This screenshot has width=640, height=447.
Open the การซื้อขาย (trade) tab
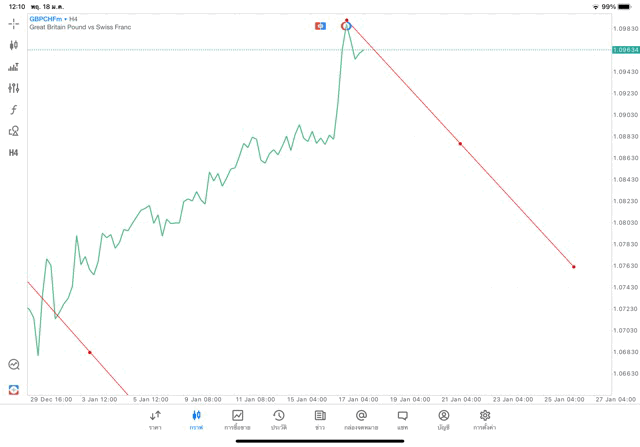237,420
